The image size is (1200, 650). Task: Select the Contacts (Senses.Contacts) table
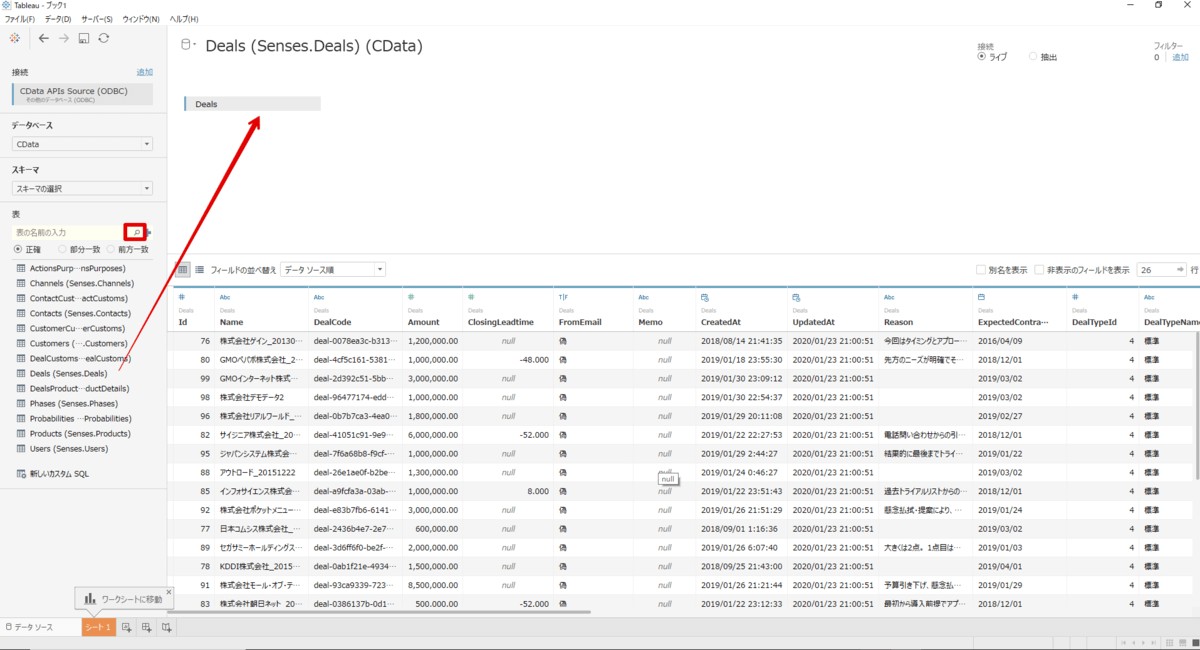point(79,313)
